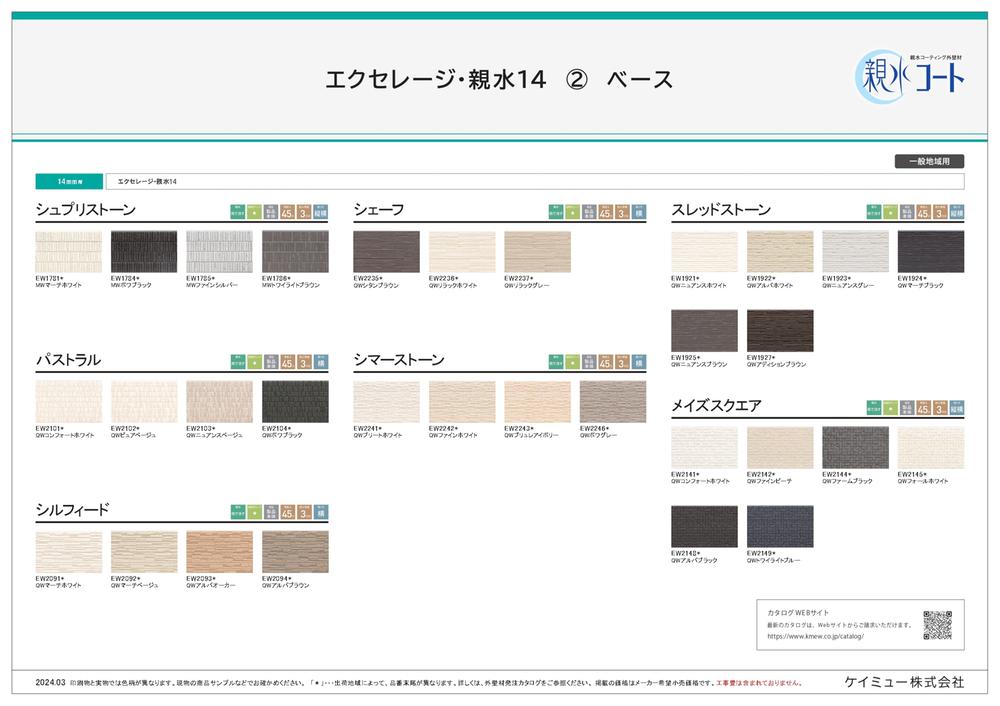Click the EW1927 QWアディションブラウン sample thumbnail
1000x706 pixels.
click(780, 330)
